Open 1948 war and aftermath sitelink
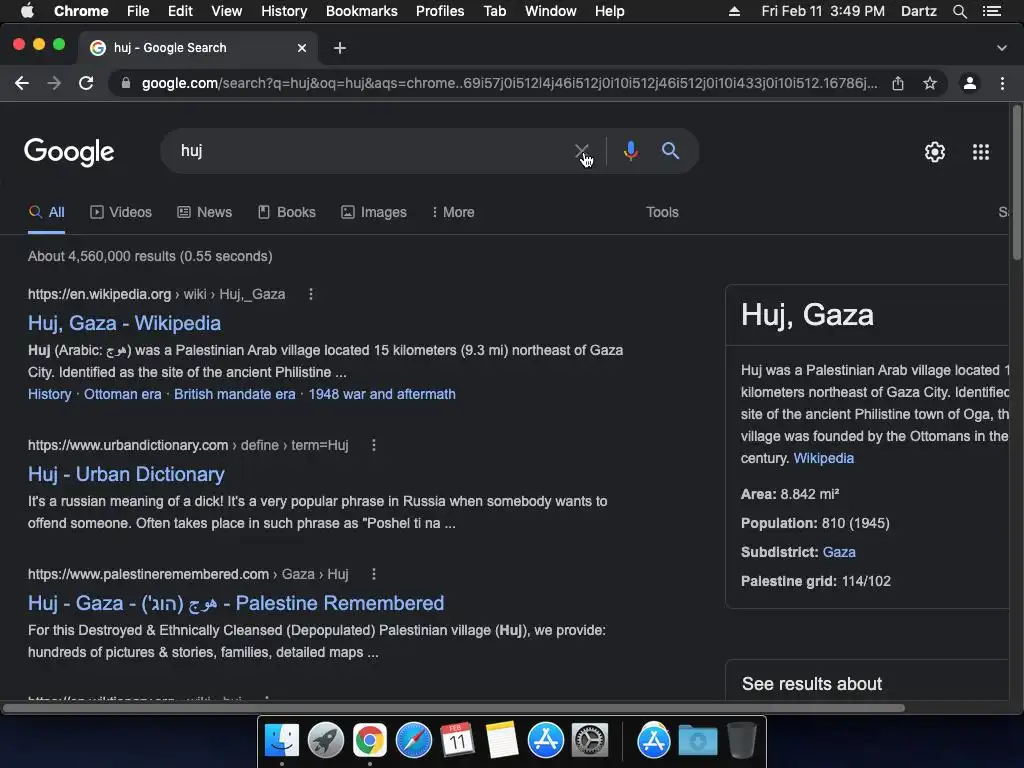The image size is (1024, 768). [382, 394]
